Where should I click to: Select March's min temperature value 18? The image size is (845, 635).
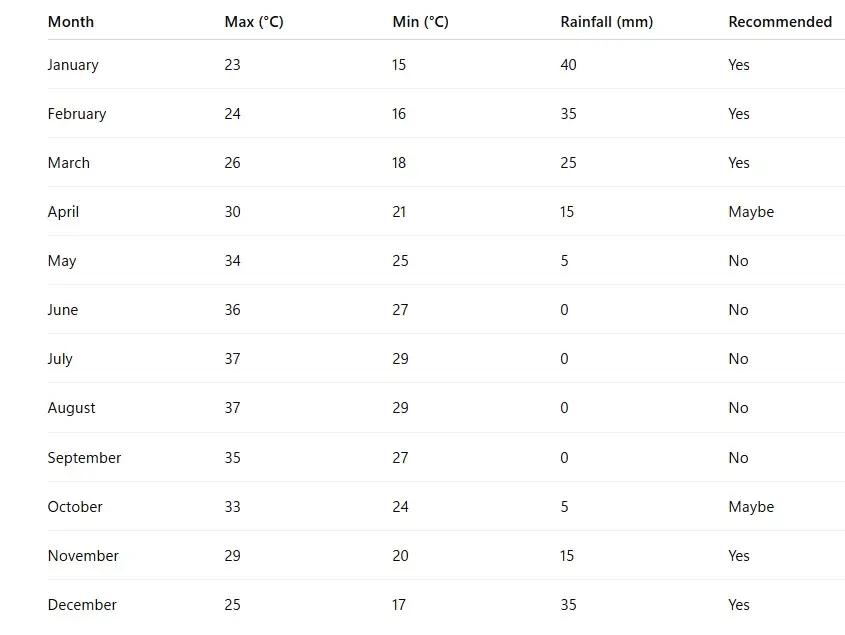[399, 163]
